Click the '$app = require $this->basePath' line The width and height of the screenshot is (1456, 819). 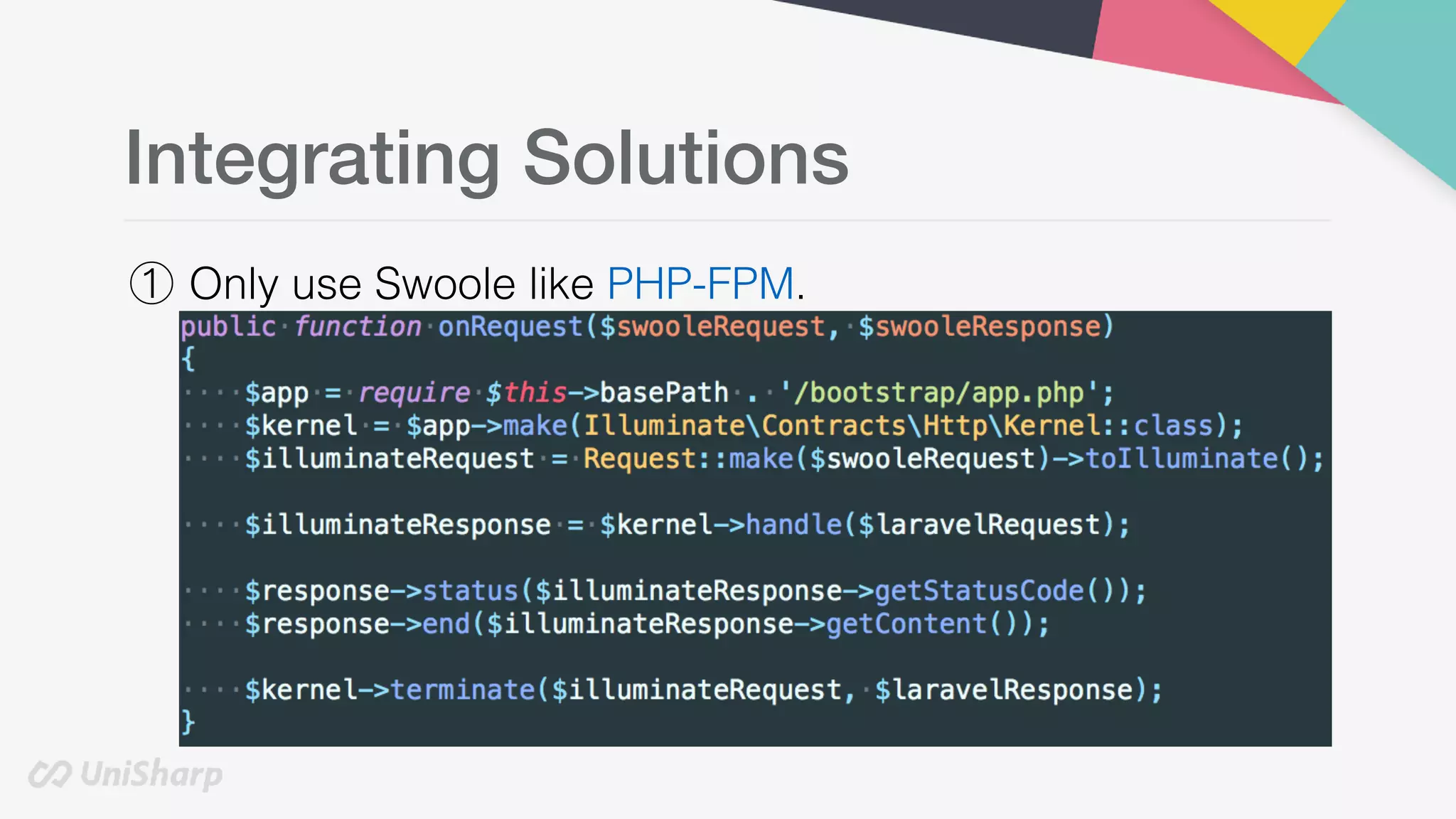679,393
